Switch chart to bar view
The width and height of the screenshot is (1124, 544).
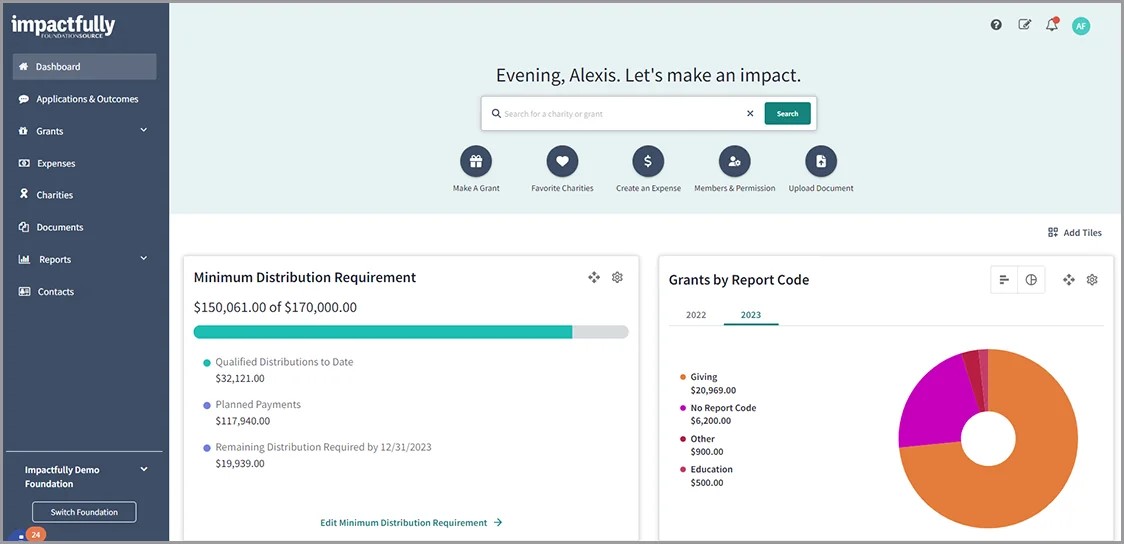pos(1004,280)
